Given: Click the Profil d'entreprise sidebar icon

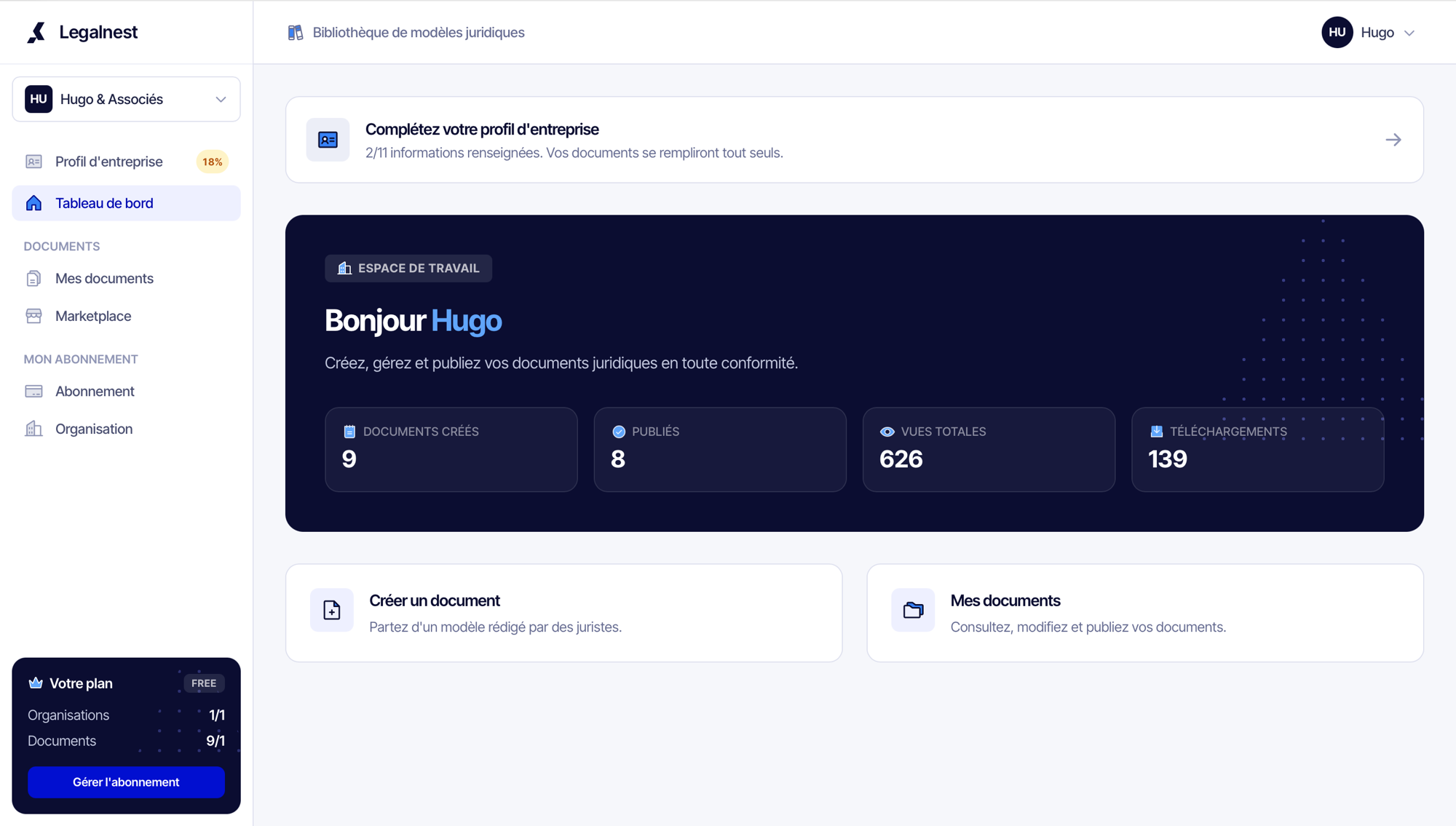Looking at the screenshot, I should pyautogui.click(x=33, y=162).
